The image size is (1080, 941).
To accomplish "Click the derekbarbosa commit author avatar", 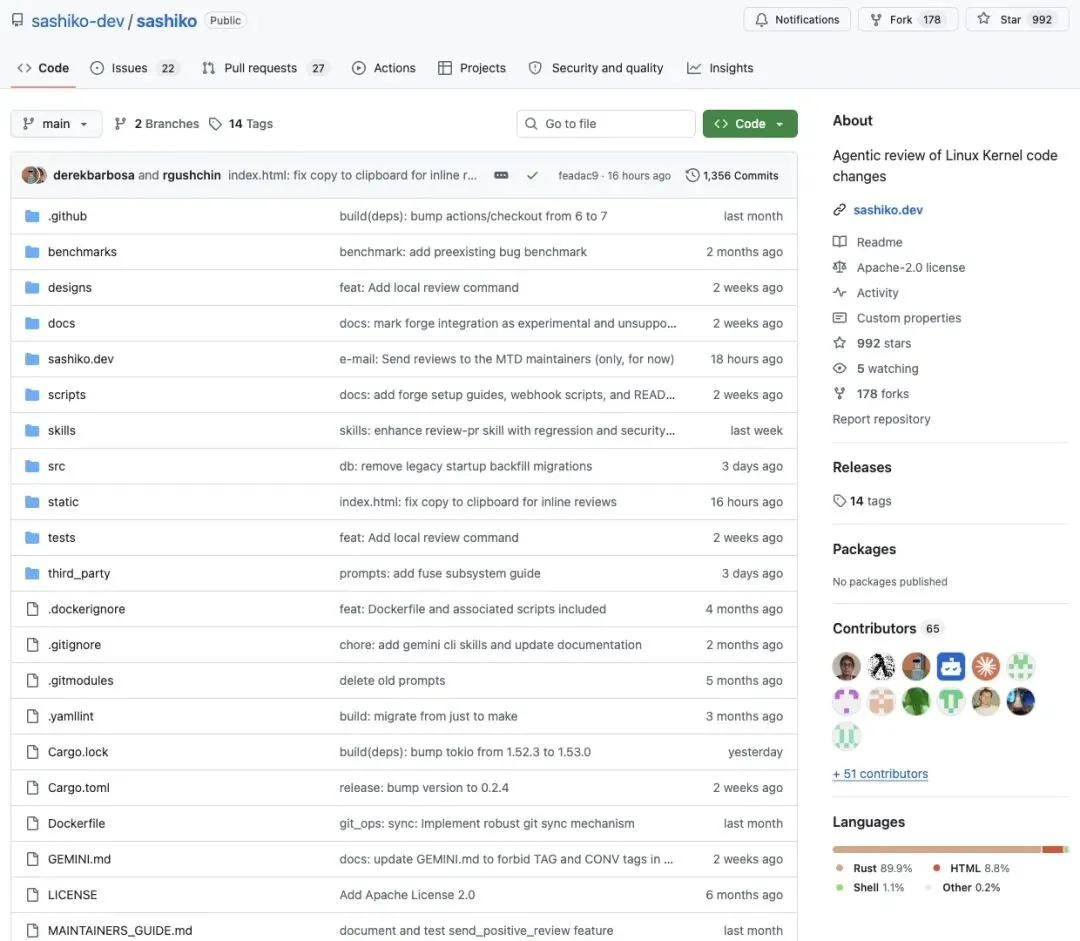I will tap(30, 175).
